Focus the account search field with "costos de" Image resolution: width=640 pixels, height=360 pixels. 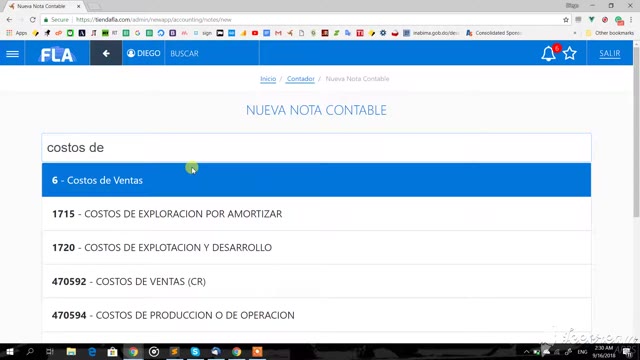316,148
